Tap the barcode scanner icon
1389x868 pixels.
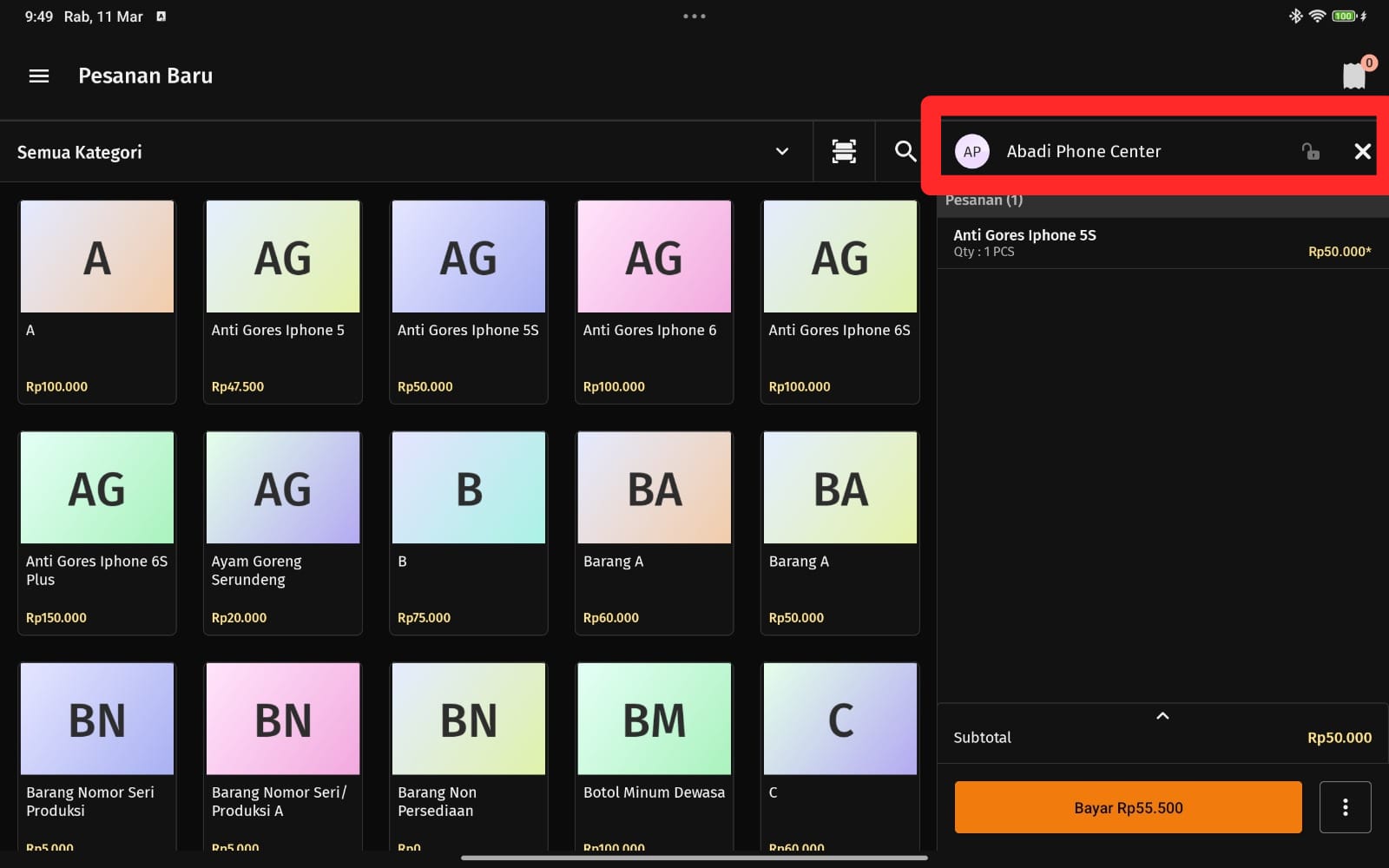843,151
